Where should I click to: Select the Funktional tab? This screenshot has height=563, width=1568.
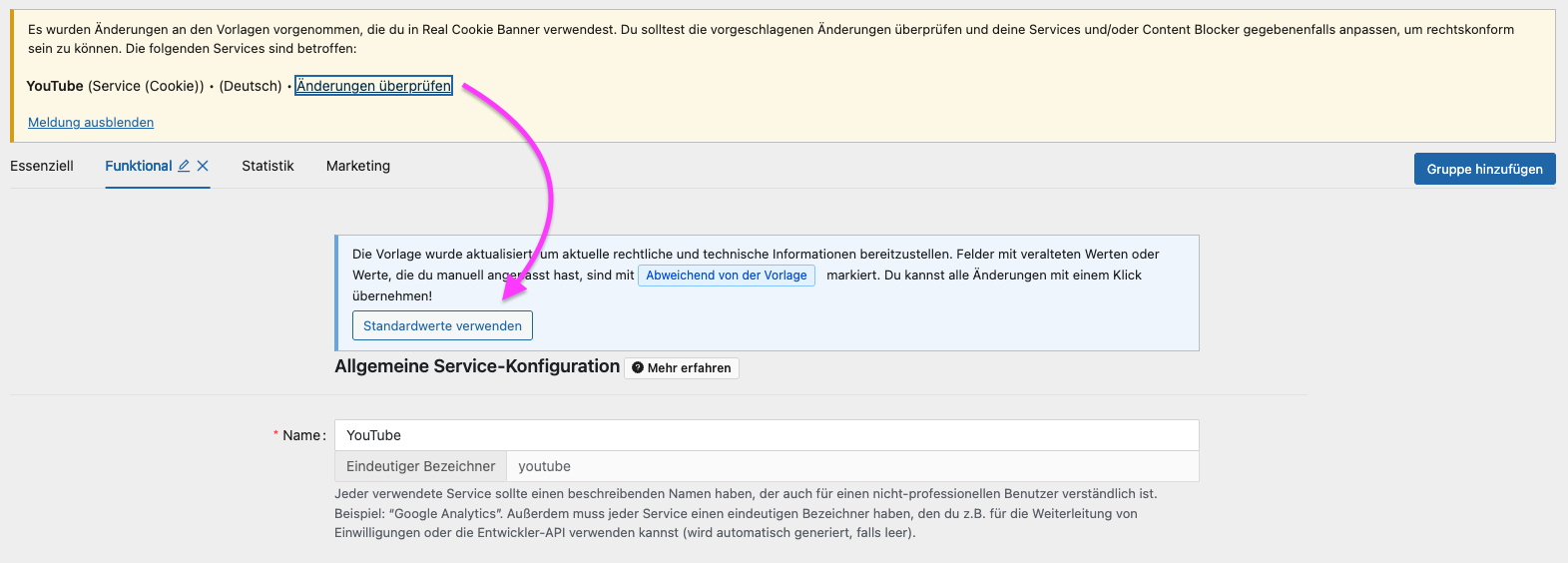139,166
